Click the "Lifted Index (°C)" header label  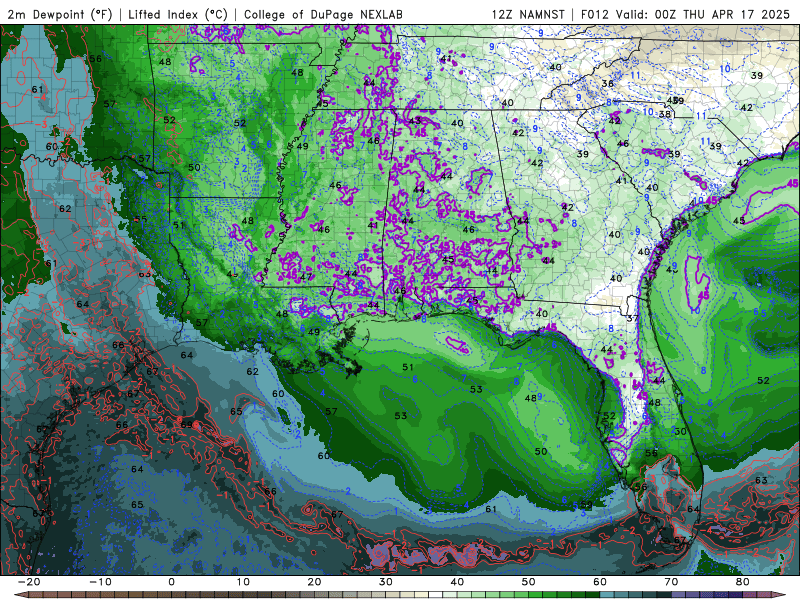point(178,14)
